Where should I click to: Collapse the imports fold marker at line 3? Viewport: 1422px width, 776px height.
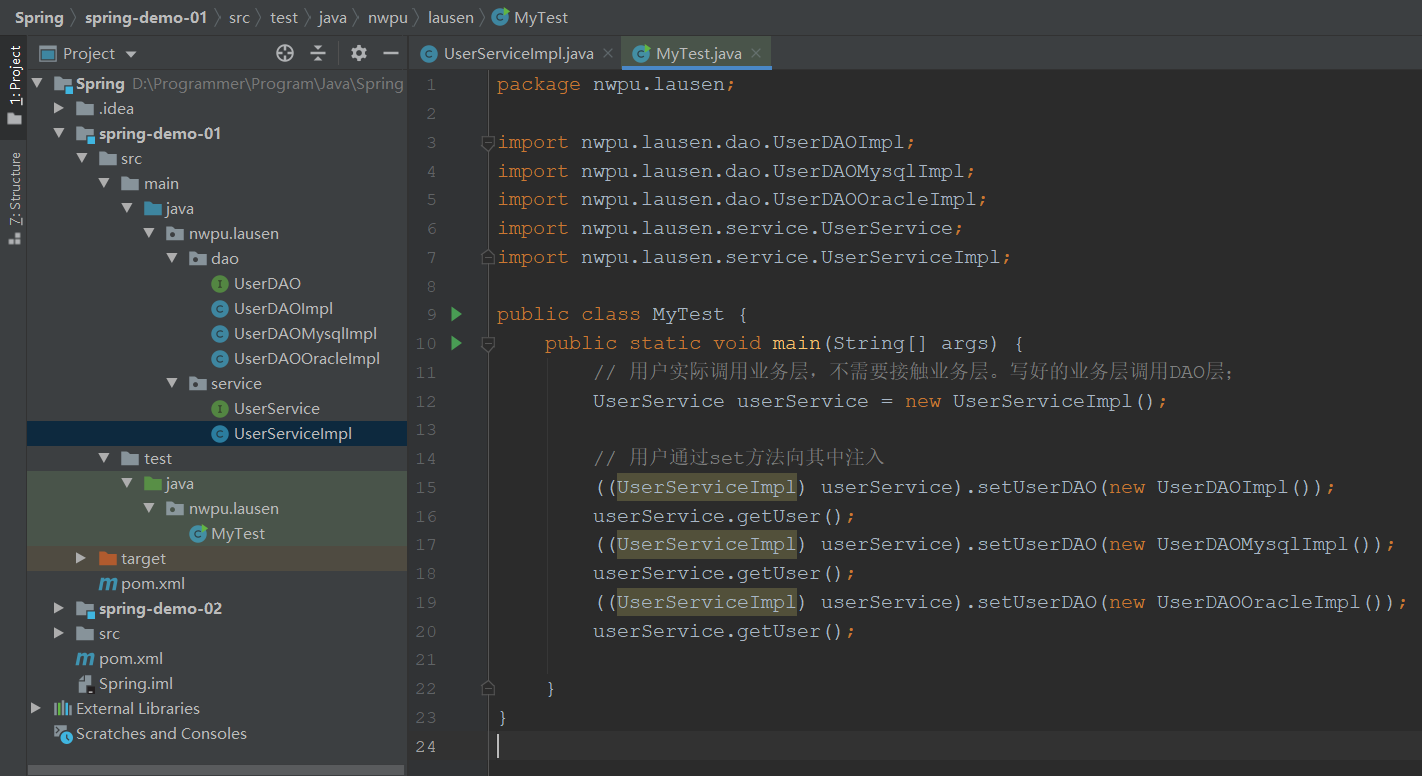(488, 143)
